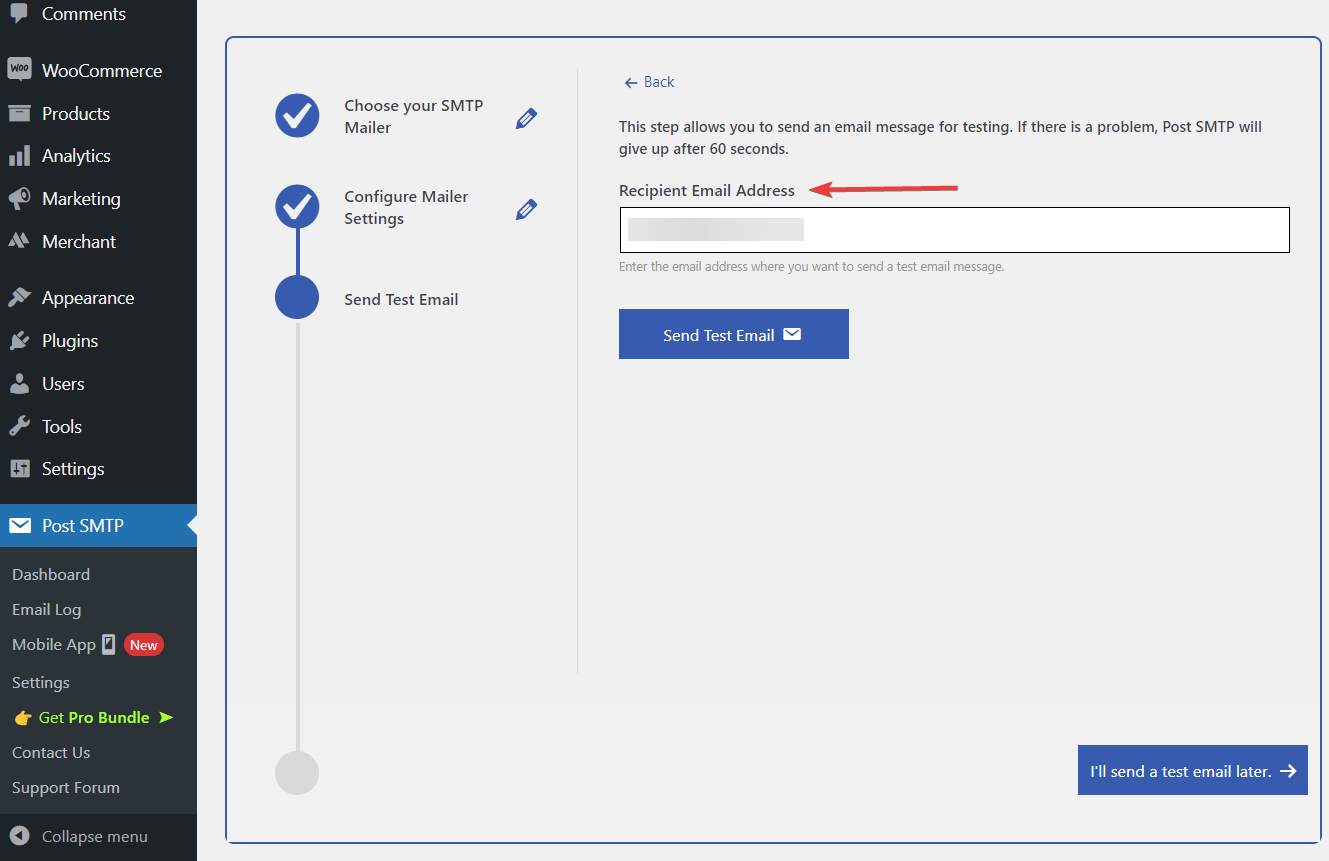This screenshot has height=861, width=1329.
Task: Click the Plugins plug icon
Action: click(19, 341)
